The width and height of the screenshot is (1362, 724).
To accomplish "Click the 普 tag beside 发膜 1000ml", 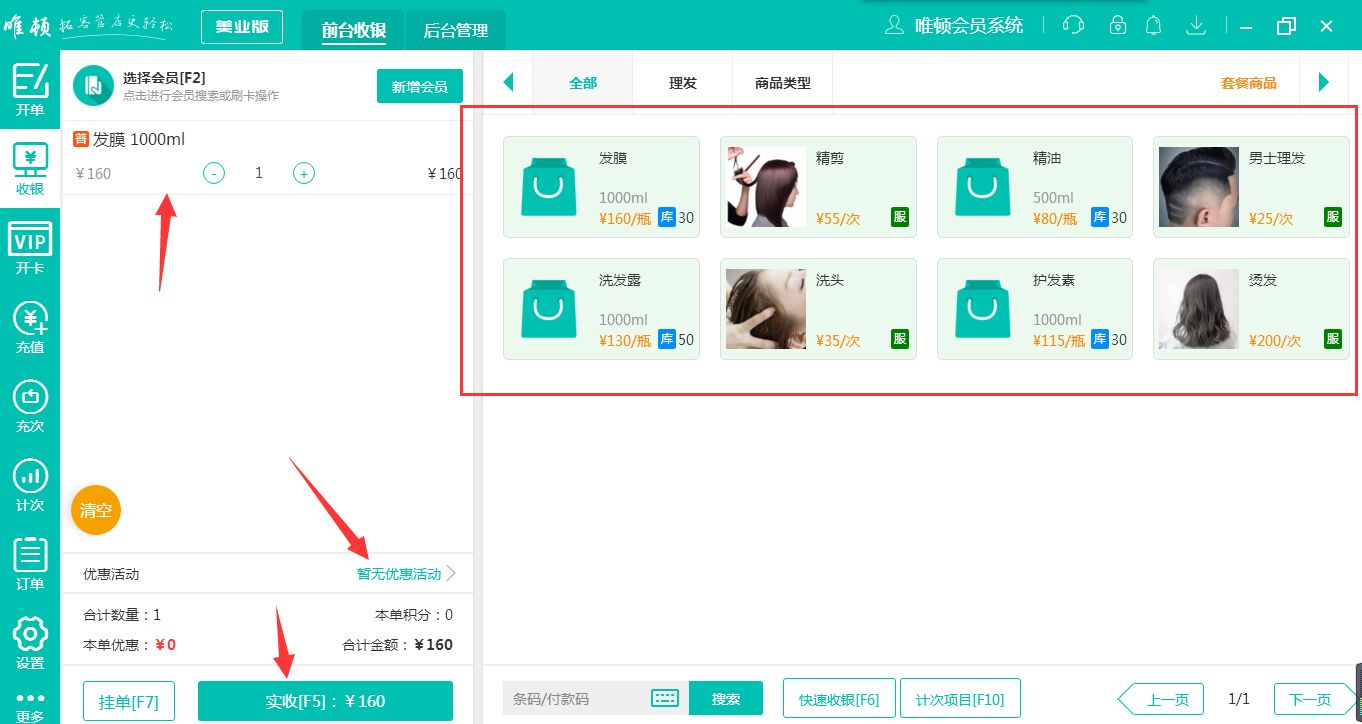I will tap(81, 139).
